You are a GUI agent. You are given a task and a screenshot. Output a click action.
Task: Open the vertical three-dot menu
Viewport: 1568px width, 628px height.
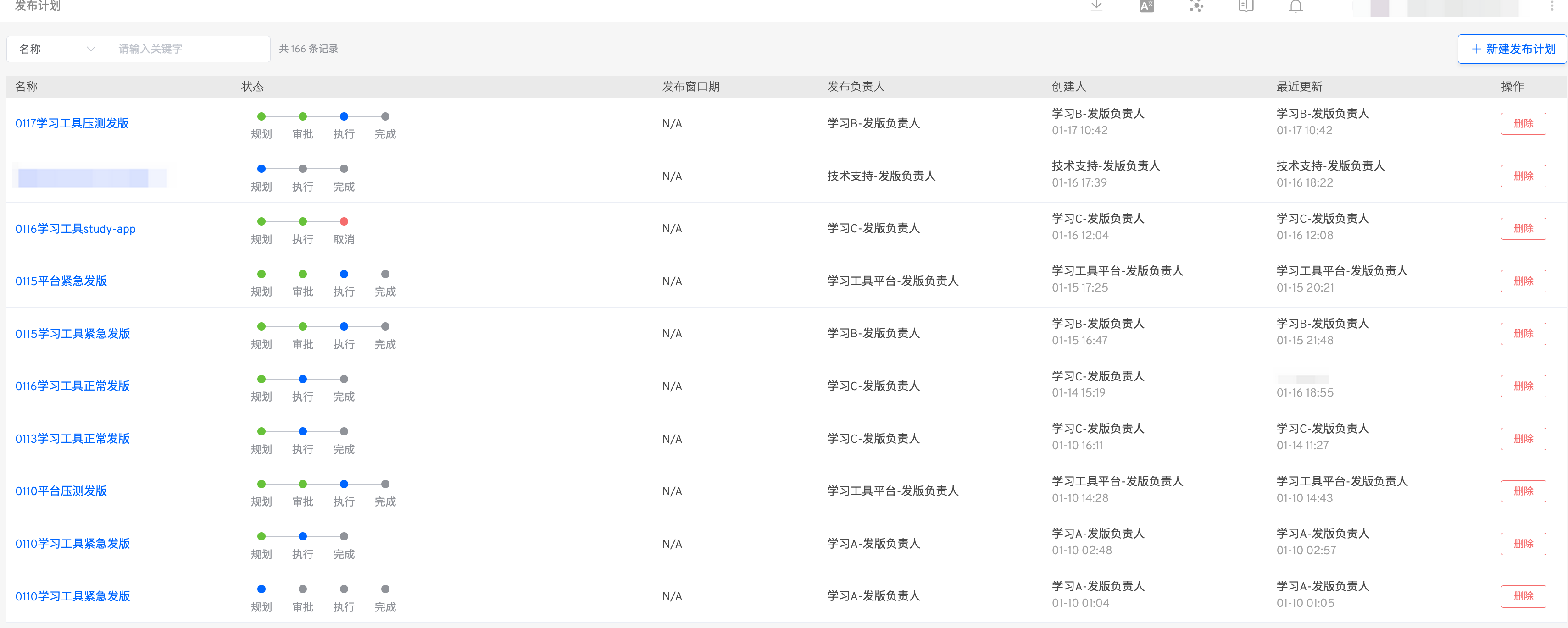(1551, 6)
